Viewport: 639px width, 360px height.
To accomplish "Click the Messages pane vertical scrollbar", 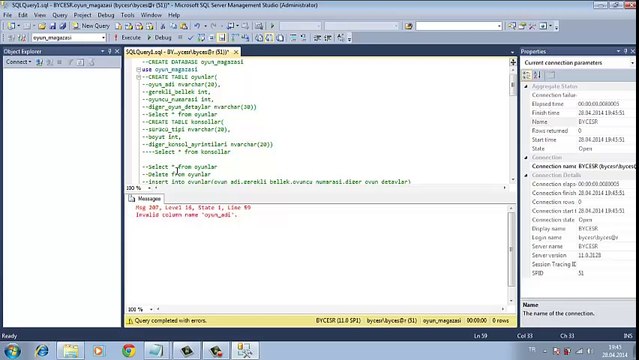I will tap(511, 254).
